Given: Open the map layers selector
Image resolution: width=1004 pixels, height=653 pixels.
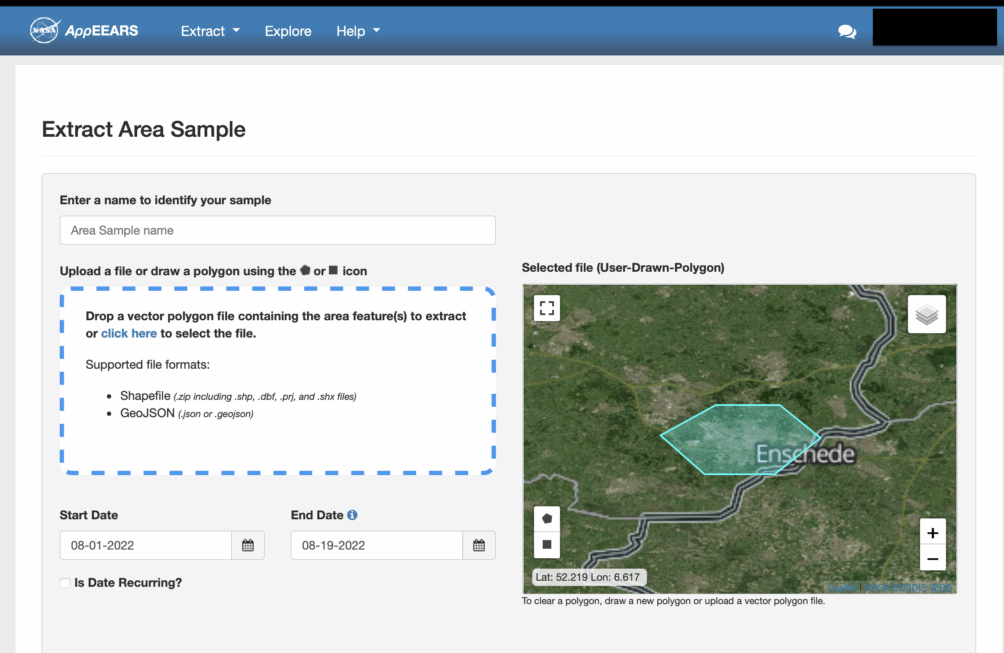Looking at the screenshot, I should tap(927, 315).
